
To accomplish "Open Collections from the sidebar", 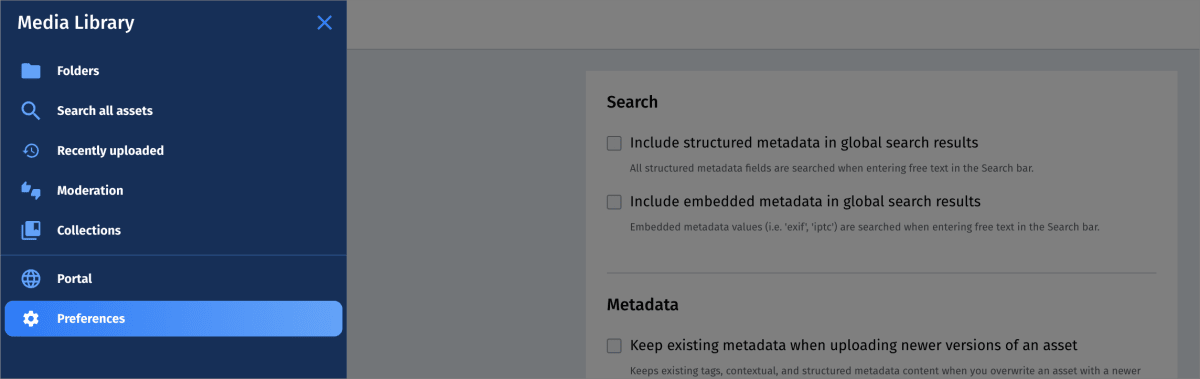I will 173,230.
